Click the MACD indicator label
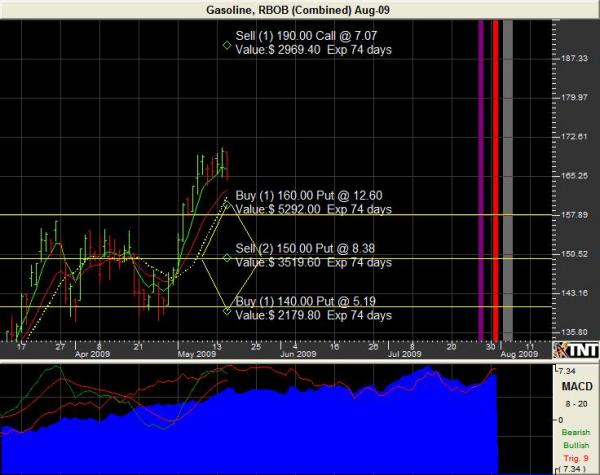 pos(573,383)
